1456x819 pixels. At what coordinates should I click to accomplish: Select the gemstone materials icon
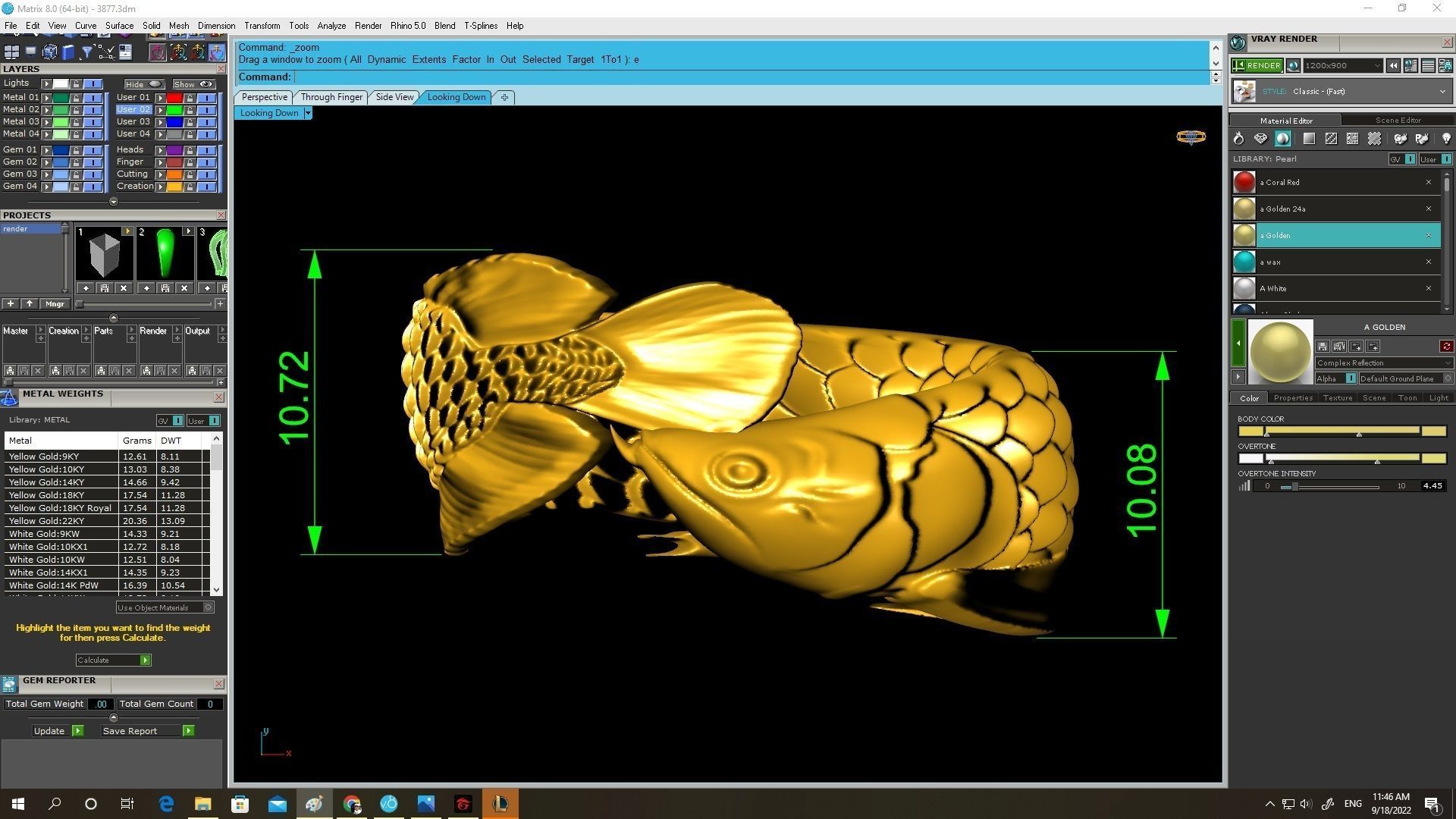(1260, 139)
